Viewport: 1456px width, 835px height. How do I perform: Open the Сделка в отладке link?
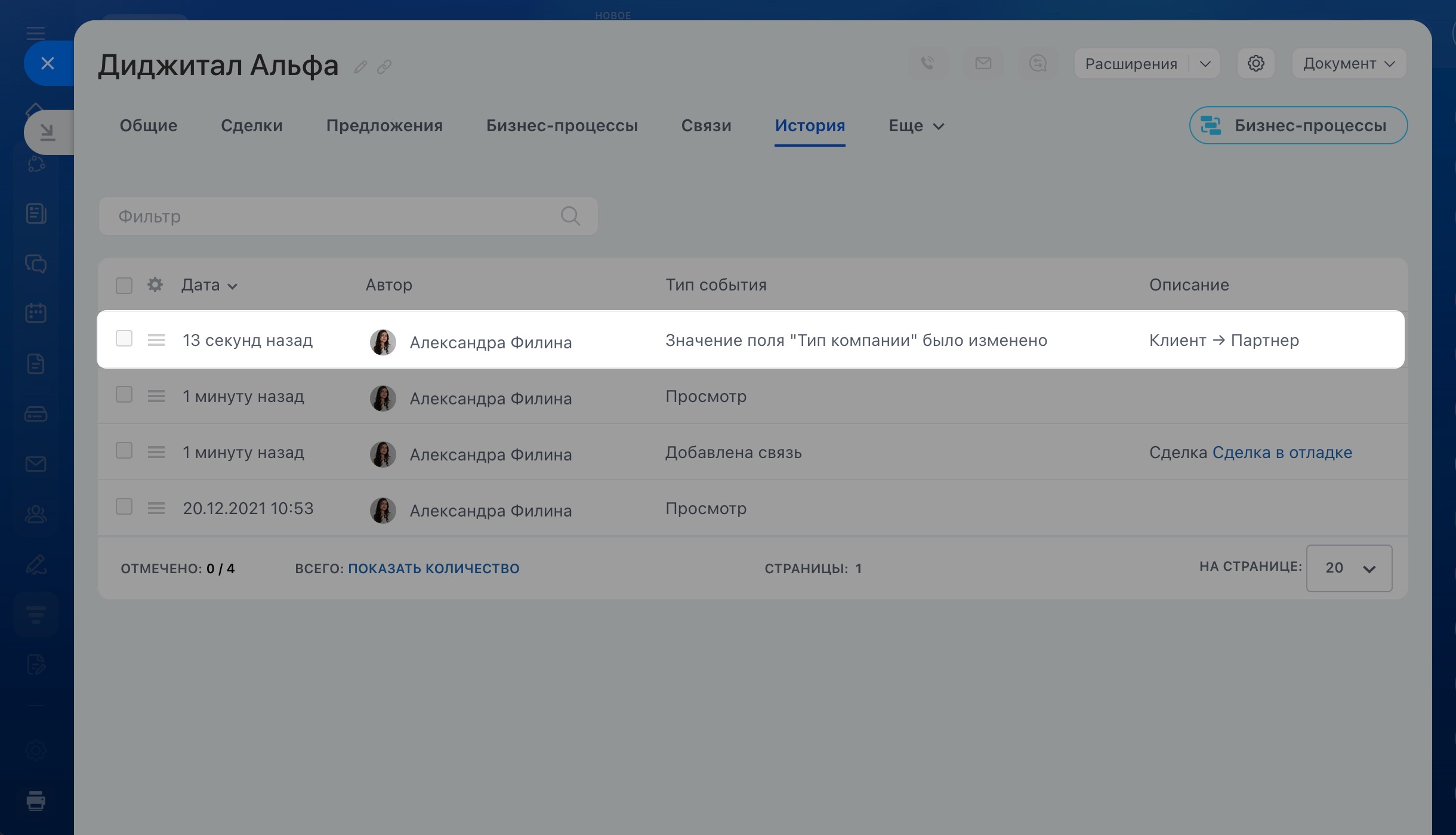(x=1282, y=453)
